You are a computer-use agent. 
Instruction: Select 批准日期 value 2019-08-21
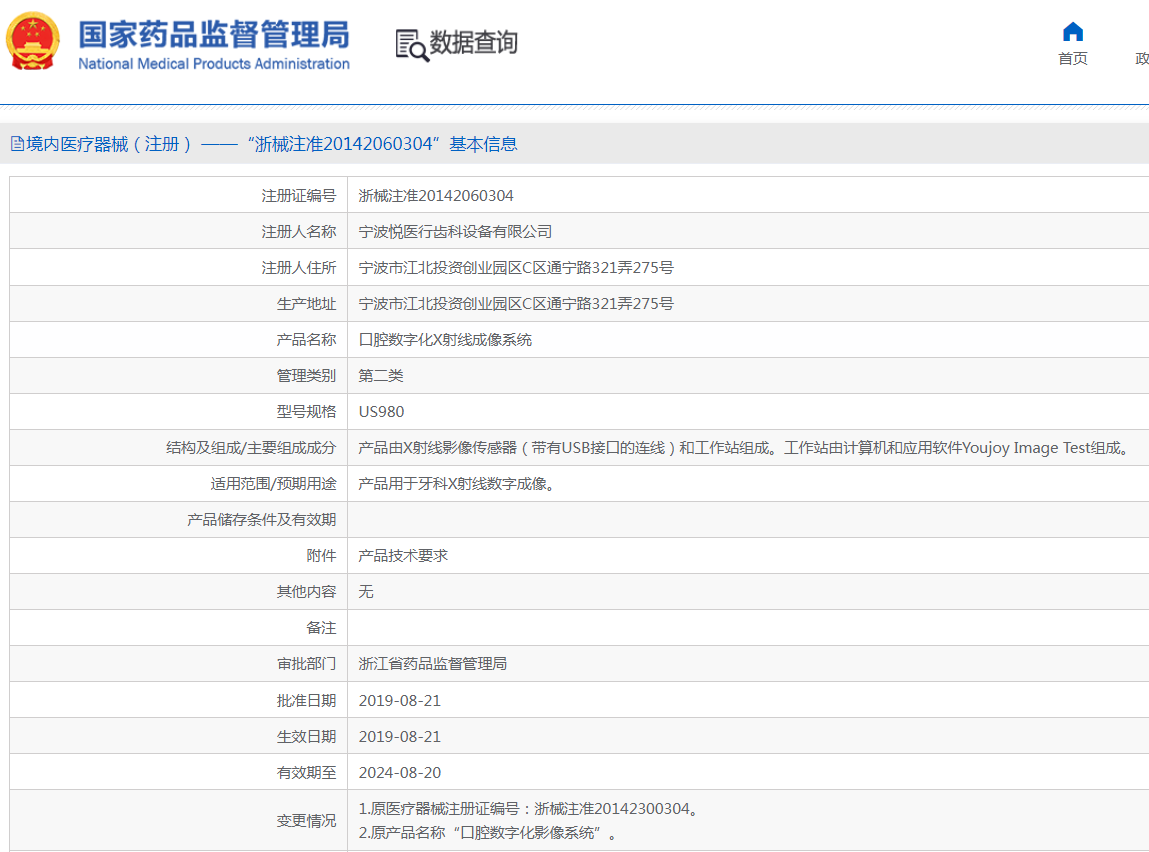tap(399, 700)
